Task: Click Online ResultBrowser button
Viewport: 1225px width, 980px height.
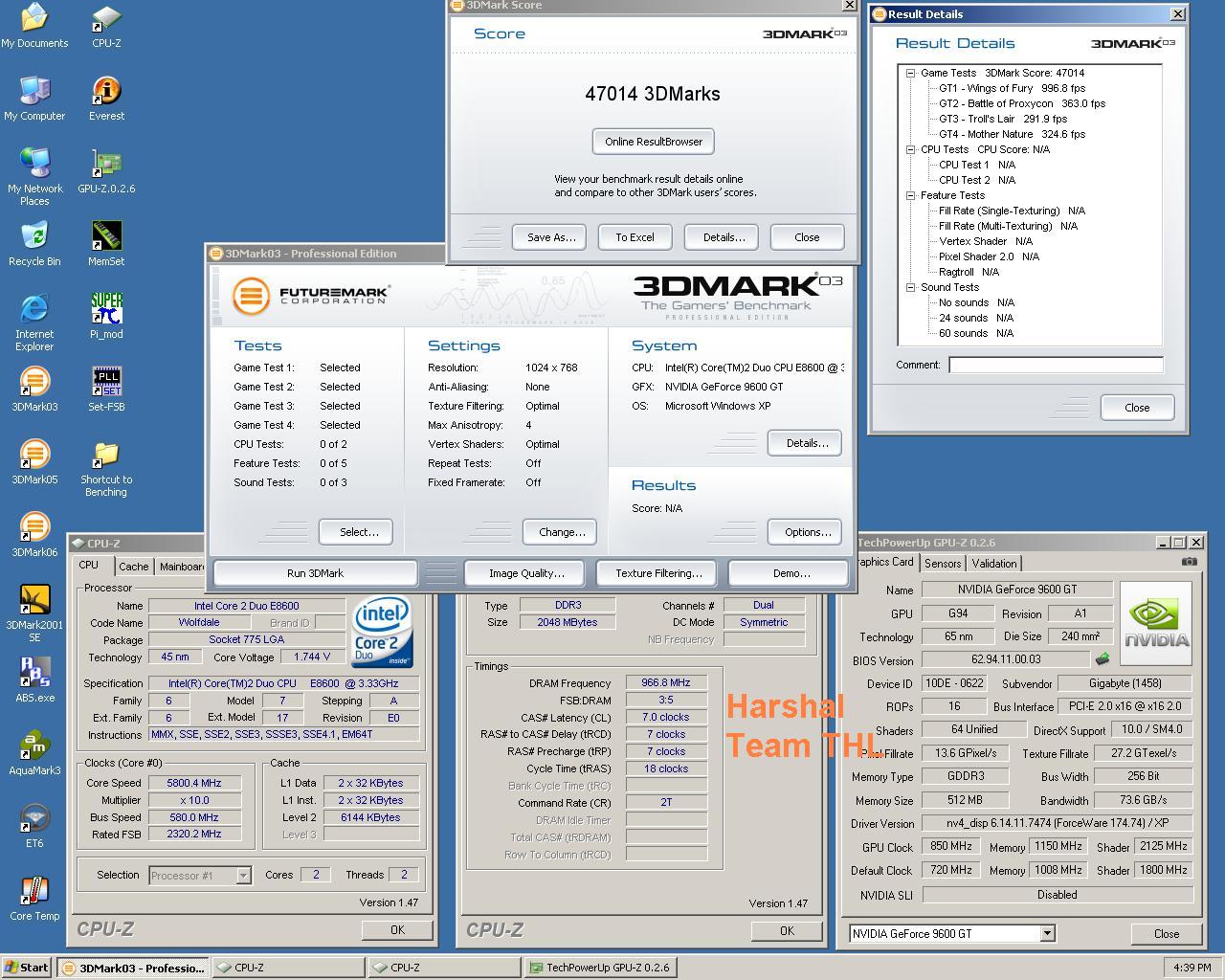Action: click(x=654, y=142)
